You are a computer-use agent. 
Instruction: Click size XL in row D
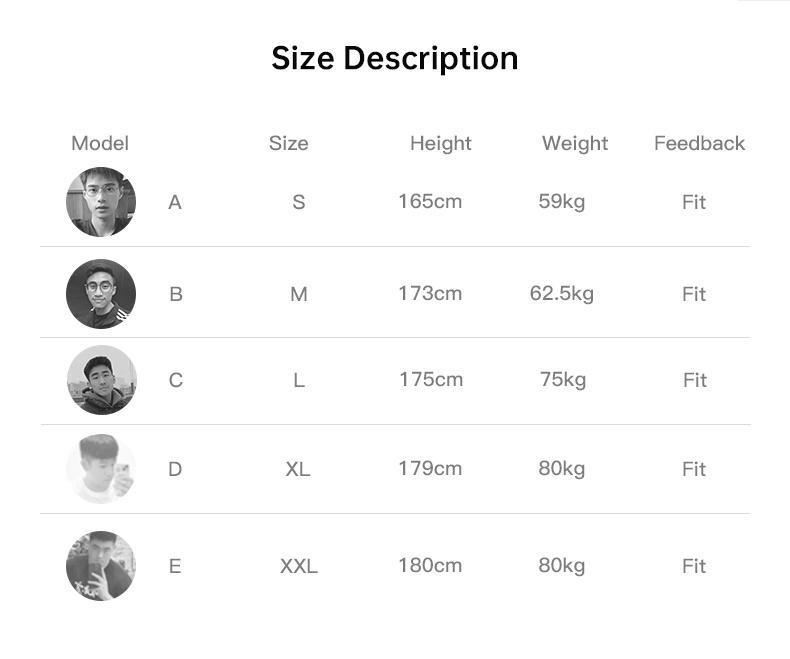297,469
